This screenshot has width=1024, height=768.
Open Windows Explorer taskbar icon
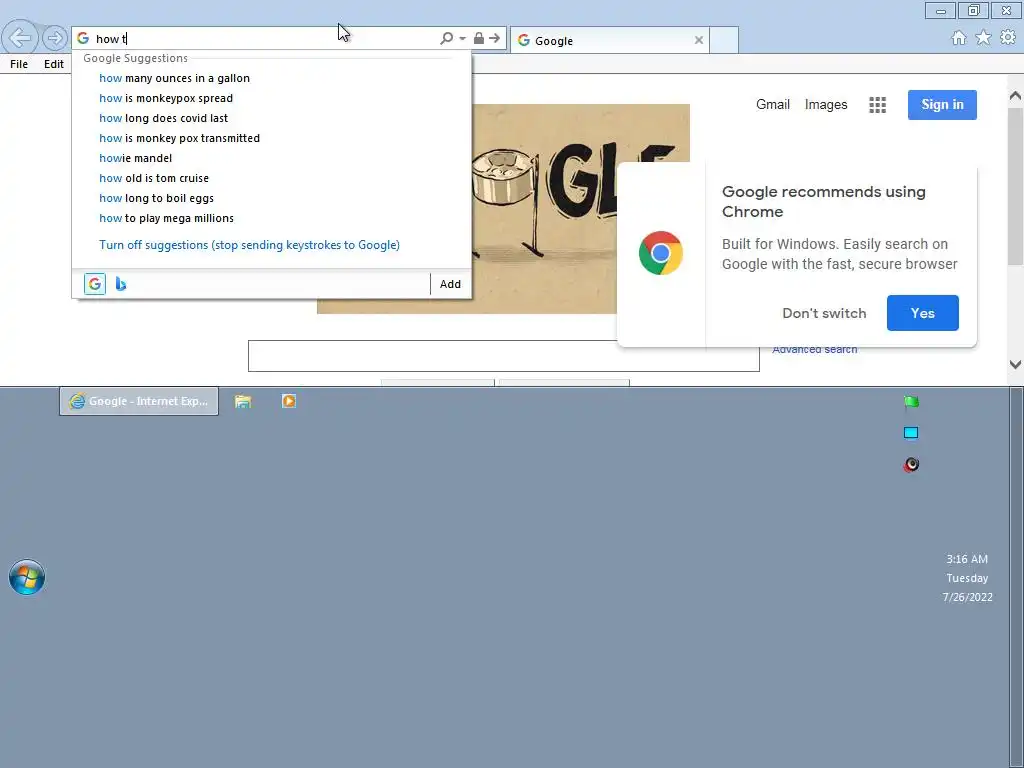[243, 401]
